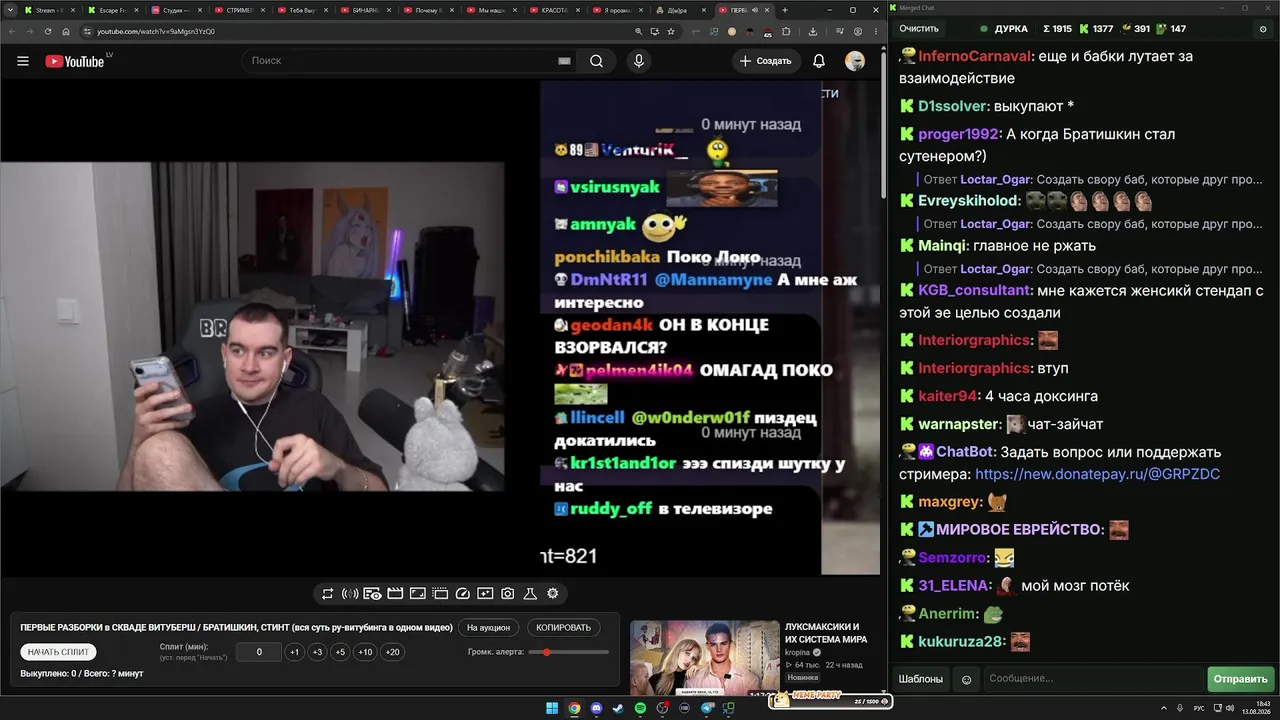Click the YouTube search magnifier button
Viewport: 1280px width, 720px height.
tap(596, 61)
